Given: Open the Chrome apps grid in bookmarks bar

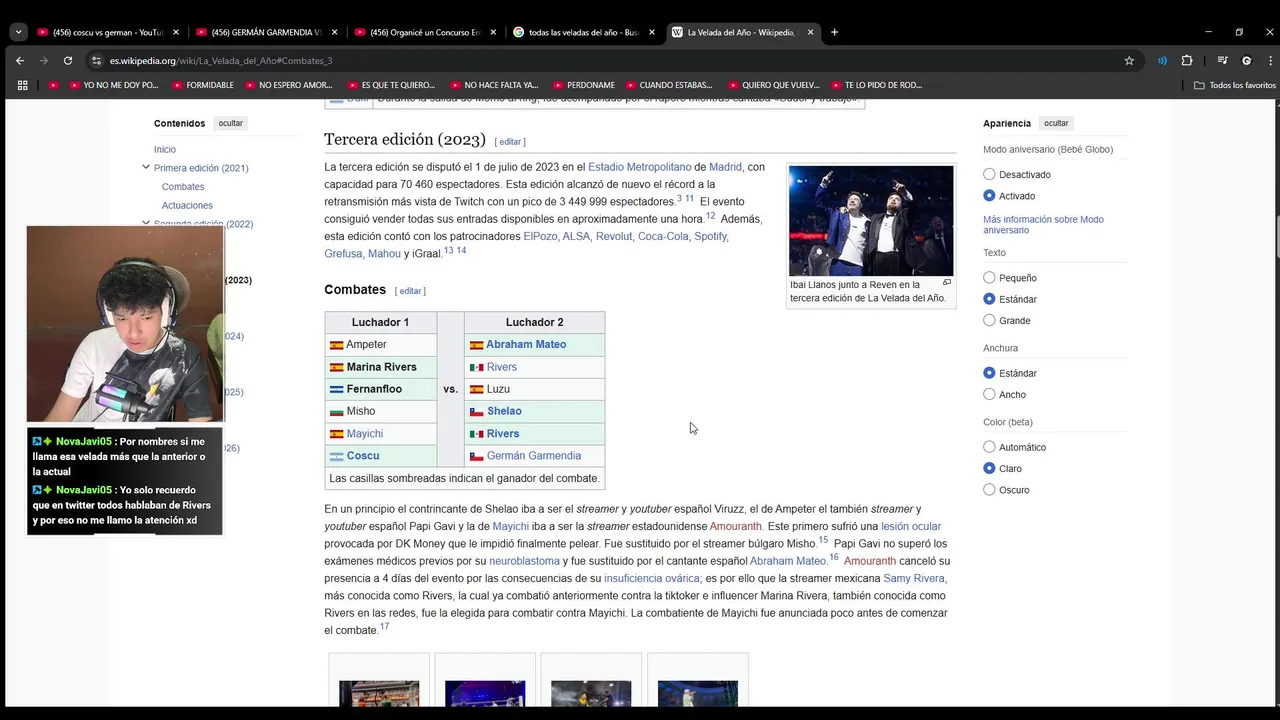Looking at the screenshot, I should (22, 85).
